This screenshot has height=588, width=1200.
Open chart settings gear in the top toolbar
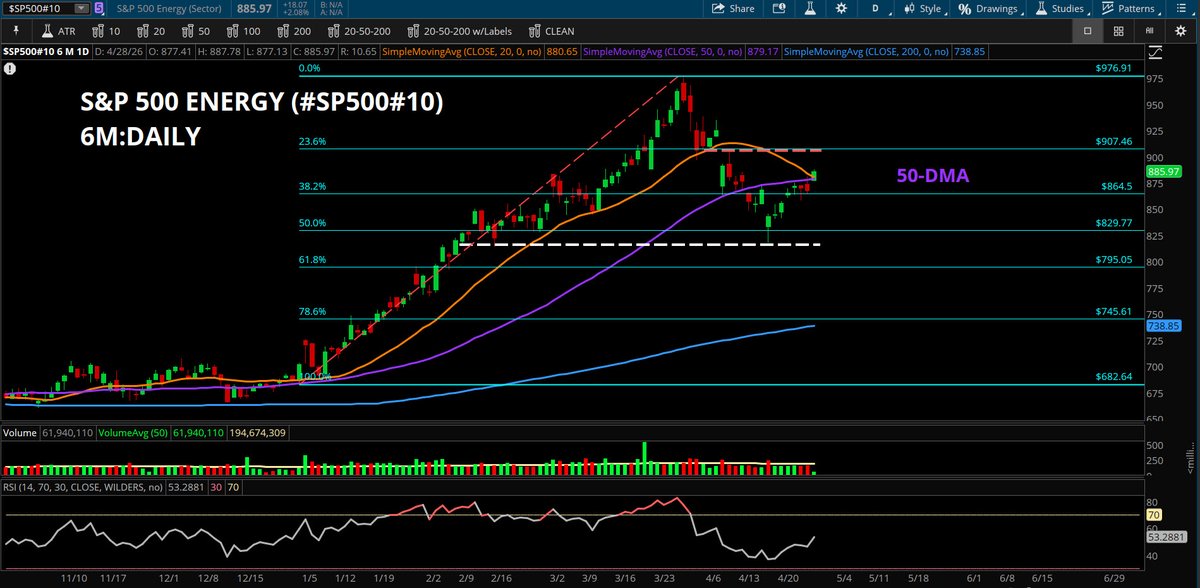842,9
